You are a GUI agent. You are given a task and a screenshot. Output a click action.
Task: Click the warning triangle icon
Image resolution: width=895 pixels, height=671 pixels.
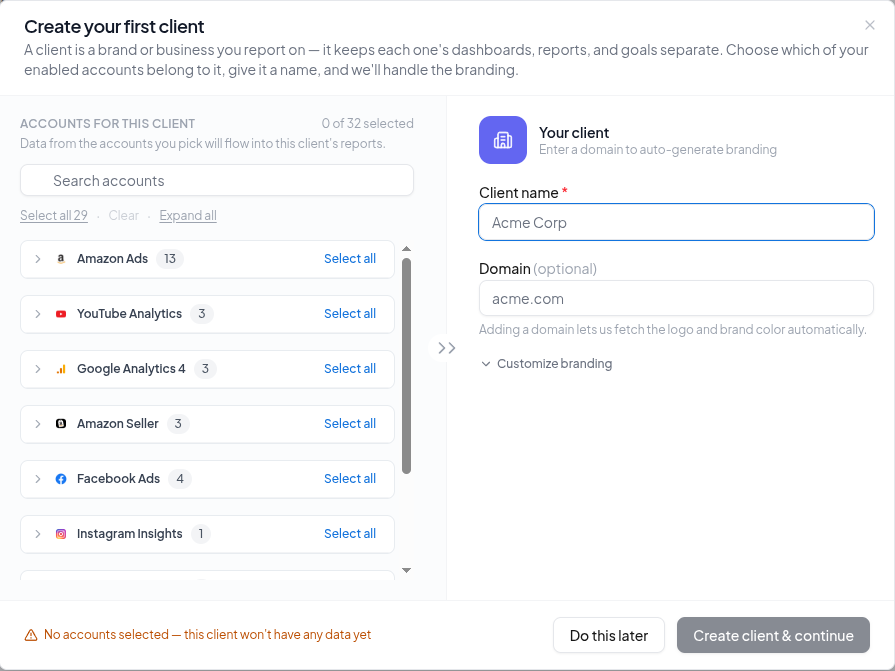tap(31, 635)
